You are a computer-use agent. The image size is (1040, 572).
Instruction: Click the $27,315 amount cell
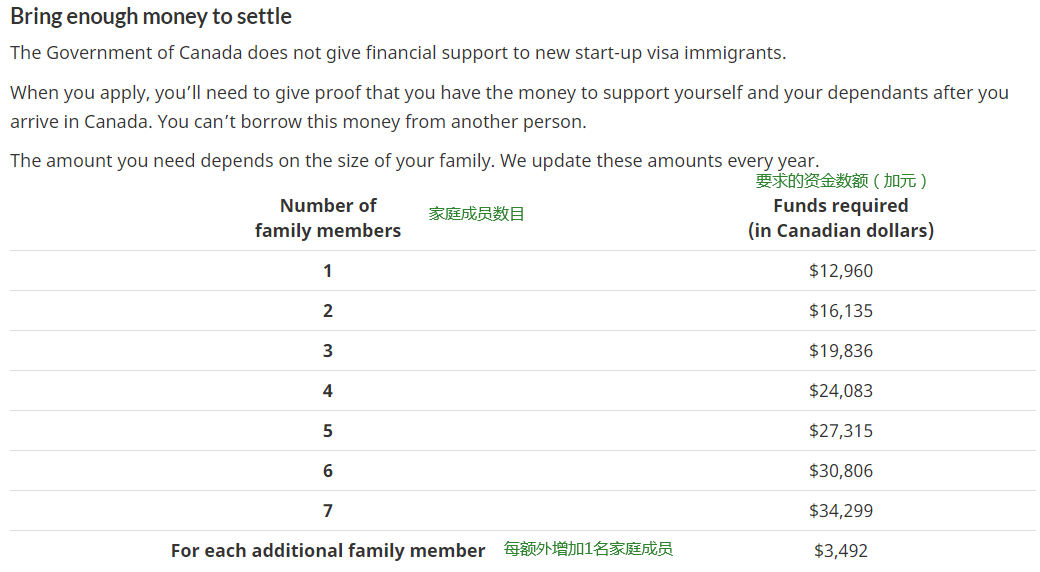840,431
